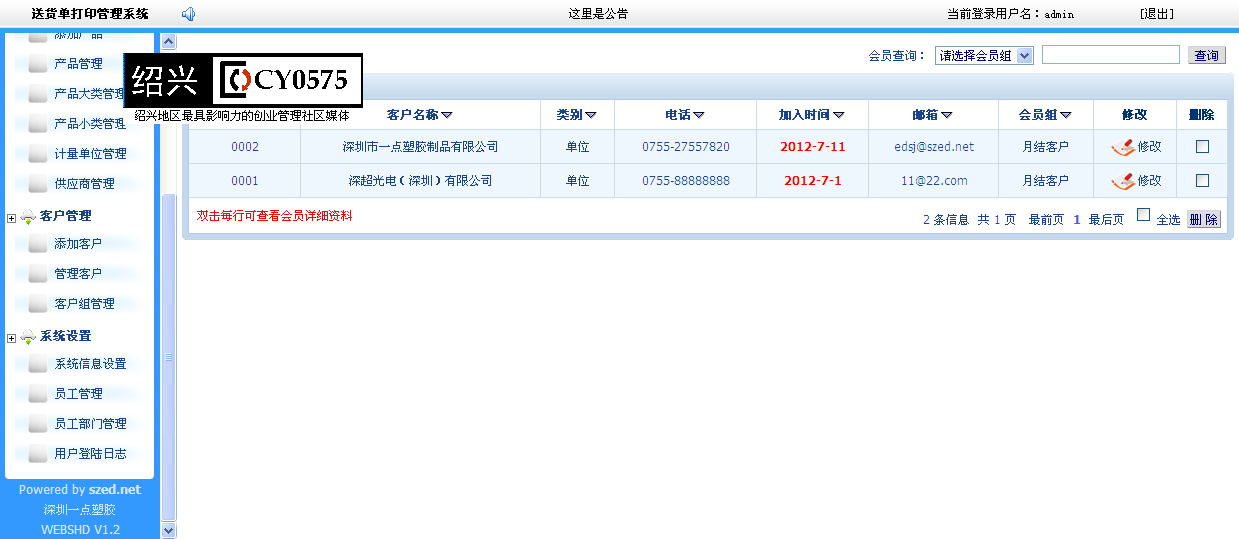The width and height of the screenshot is (1239, 539).
Task: Click the email edsj@szed.net
Action: pos(934,147)
